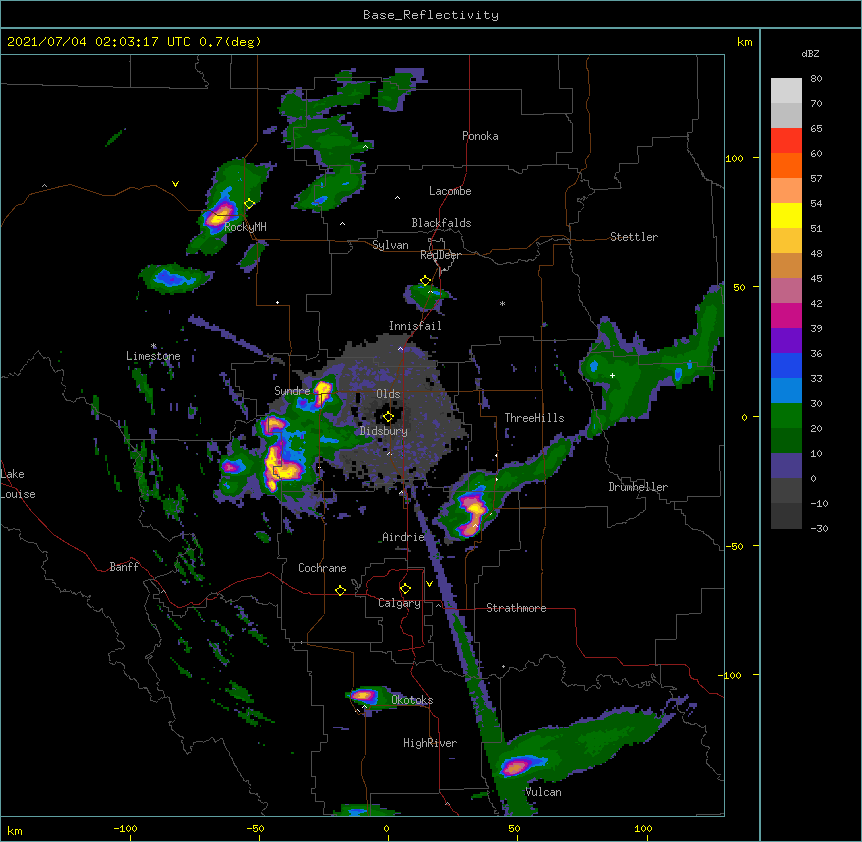
Task: Click the legend value 42
Action: tap(816, 303)
